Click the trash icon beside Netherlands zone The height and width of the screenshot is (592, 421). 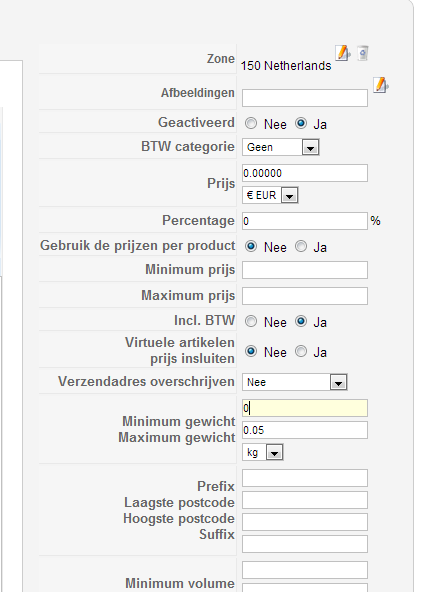pyautogui.click(x=363, y=53)
